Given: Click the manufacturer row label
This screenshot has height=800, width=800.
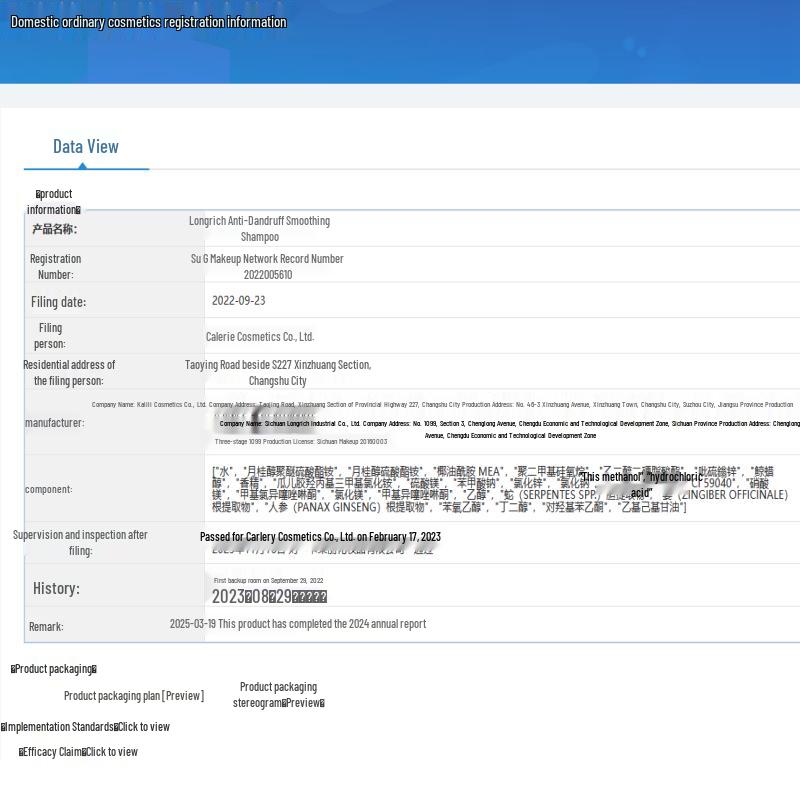Looking at the screenshot, I should coord(54,423).
